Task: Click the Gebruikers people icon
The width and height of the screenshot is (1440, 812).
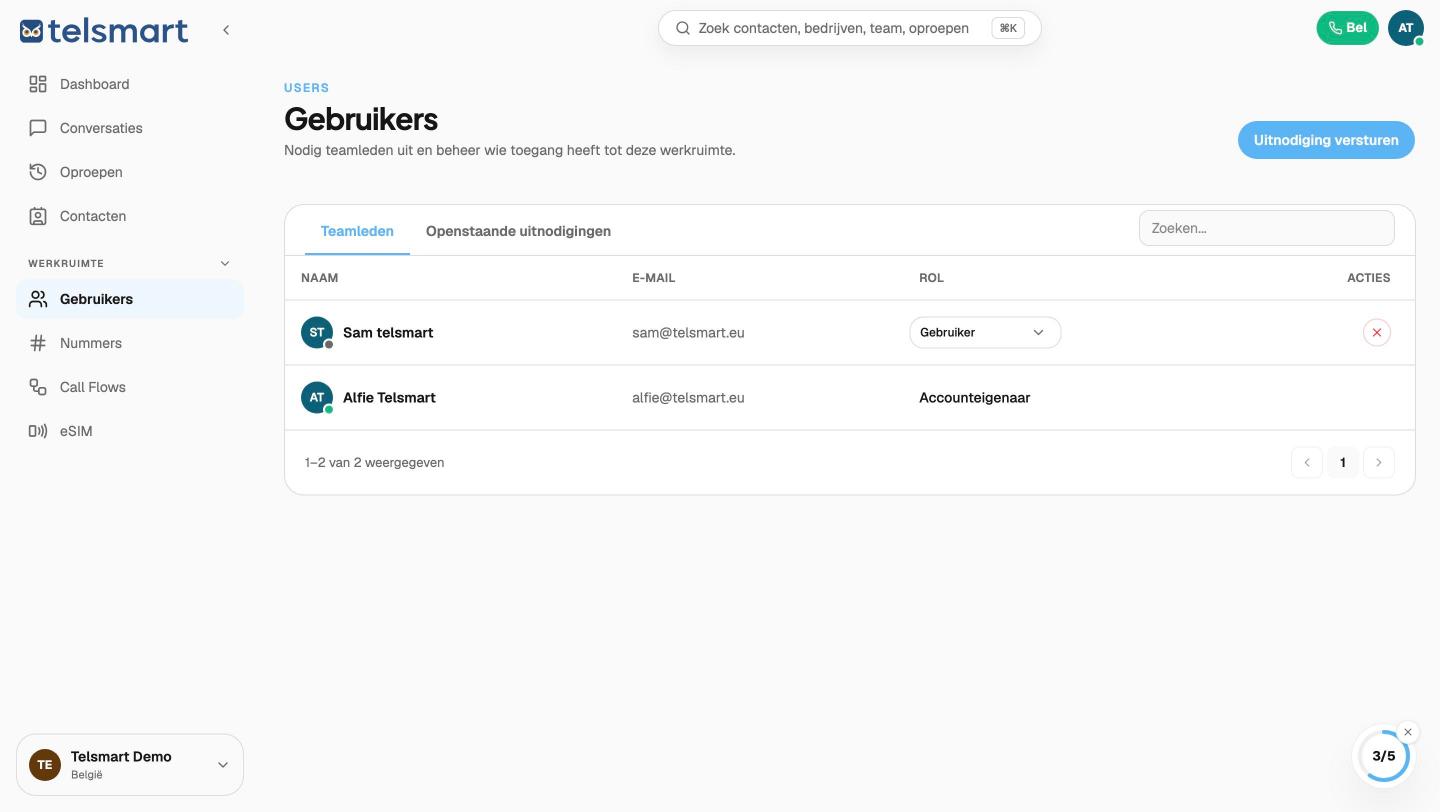Action: 38,299
